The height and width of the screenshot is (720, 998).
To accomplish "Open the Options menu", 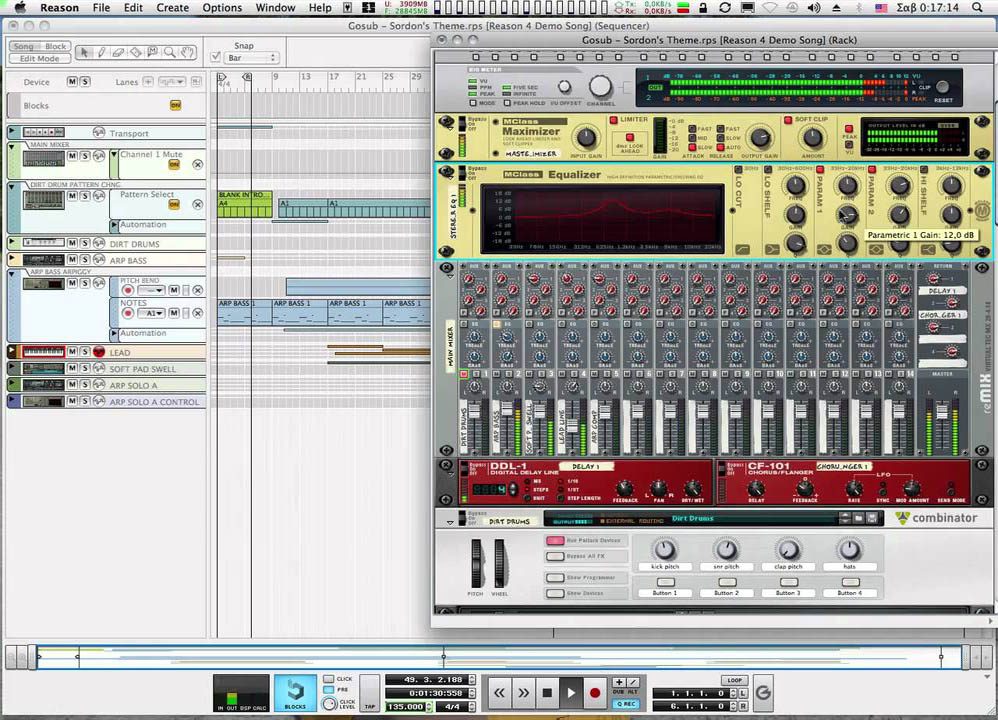I will pyautogui.click(x=222, y=7).
